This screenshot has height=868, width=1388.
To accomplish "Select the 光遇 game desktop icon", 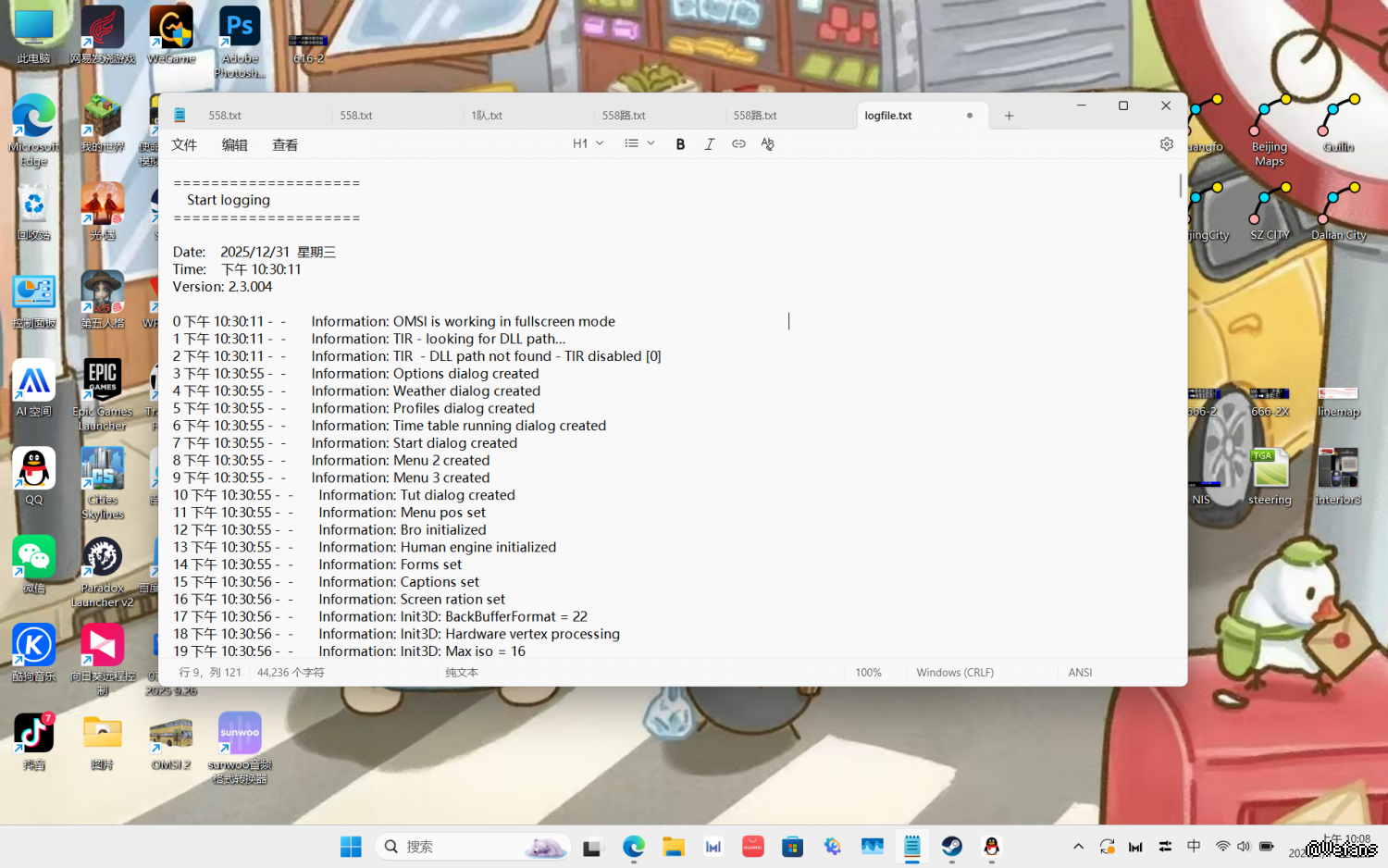I will [103, 212].
